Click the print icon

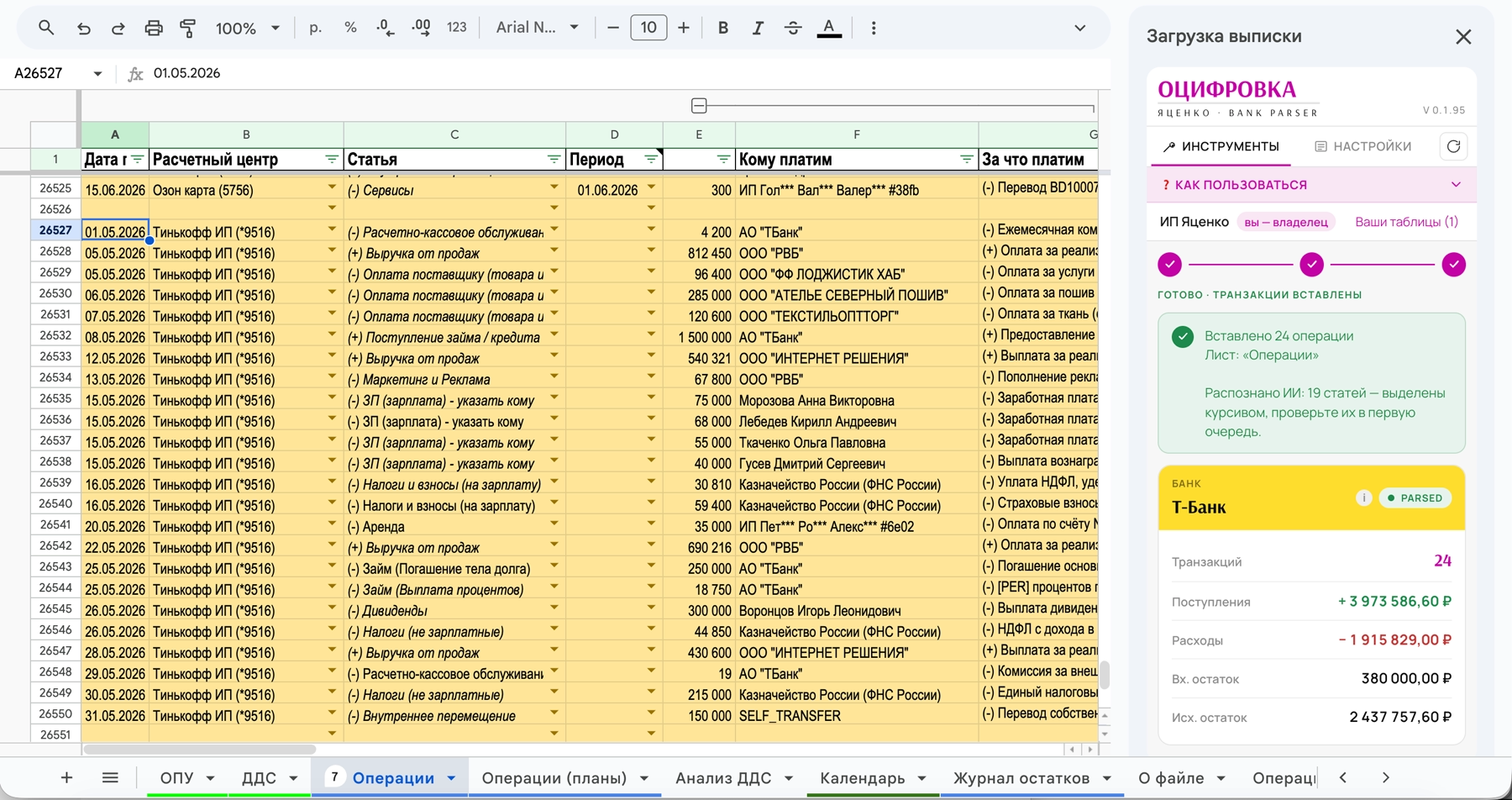(153, 28)
